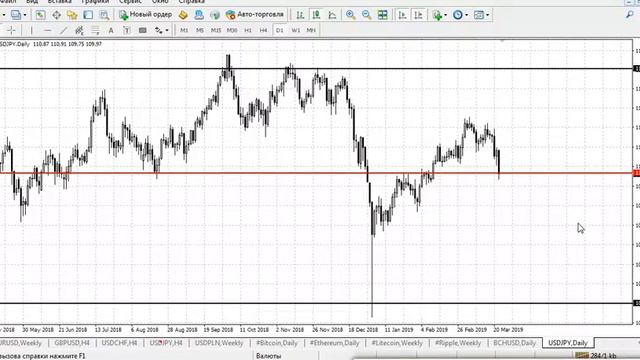The height and width of the screenshot is (360, 640).
Task: Switch to the #Bitcoin,Daily chart tab
Action: [277, 343]
